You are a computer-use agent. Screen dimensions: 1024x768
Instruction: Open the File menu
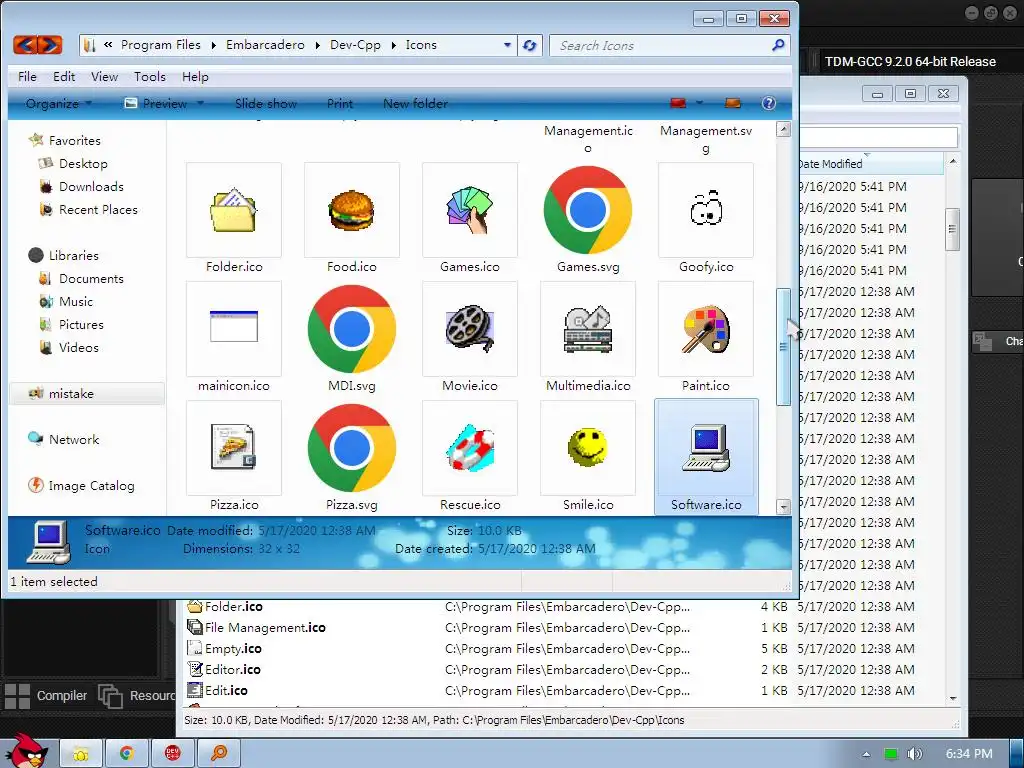click(x=27, y=76)
